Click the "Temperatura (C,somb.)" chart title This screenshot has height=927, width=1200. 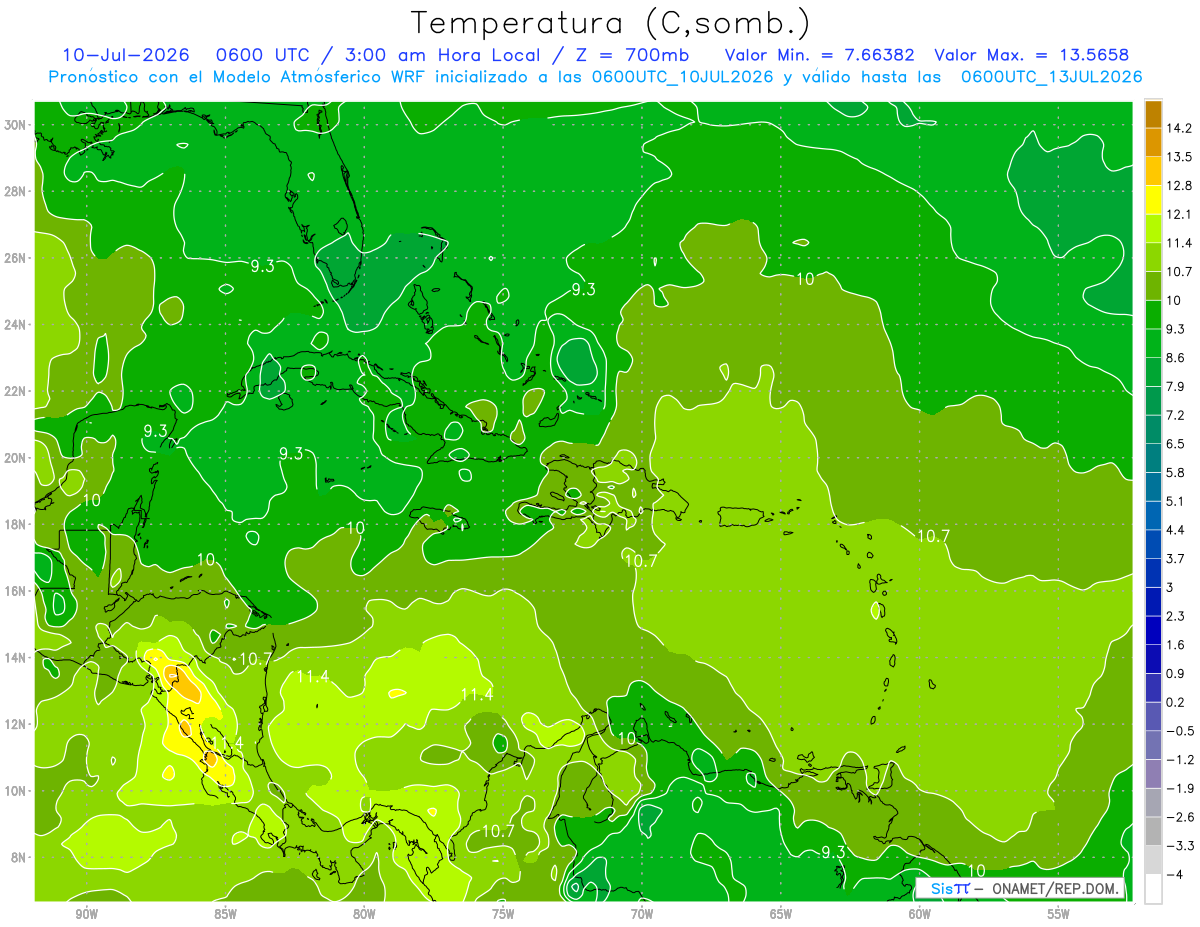click(611, 22)
